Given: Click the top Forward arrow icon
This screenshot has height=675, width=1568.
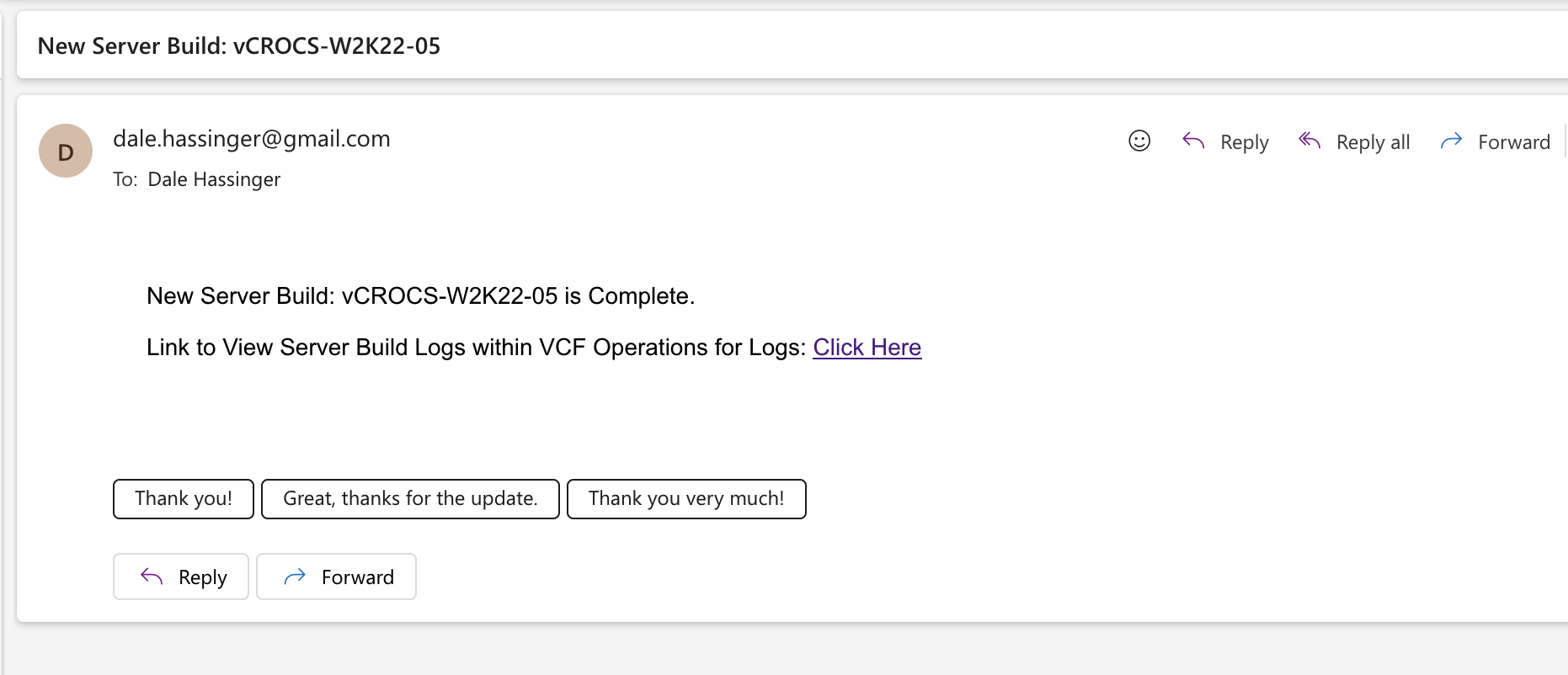Looking at the screenshot, I should point(1451,141).
